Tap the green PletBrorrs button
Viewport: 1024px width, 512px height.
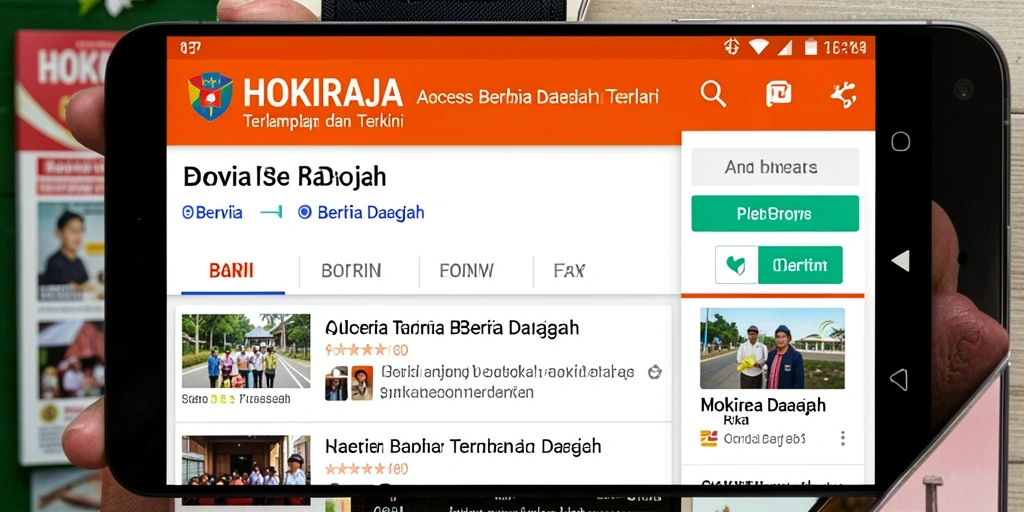click(775, 214)
